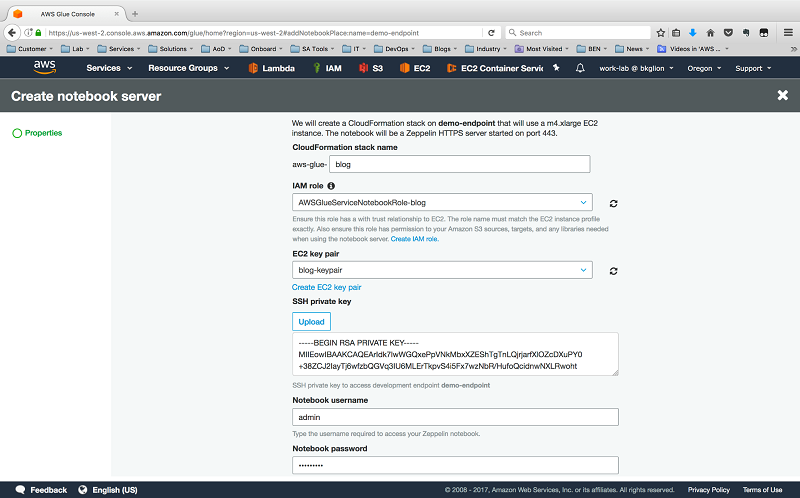Open the Pocket icon in toolbar
The image size is (800, 498).
click(x=728, y=33)
